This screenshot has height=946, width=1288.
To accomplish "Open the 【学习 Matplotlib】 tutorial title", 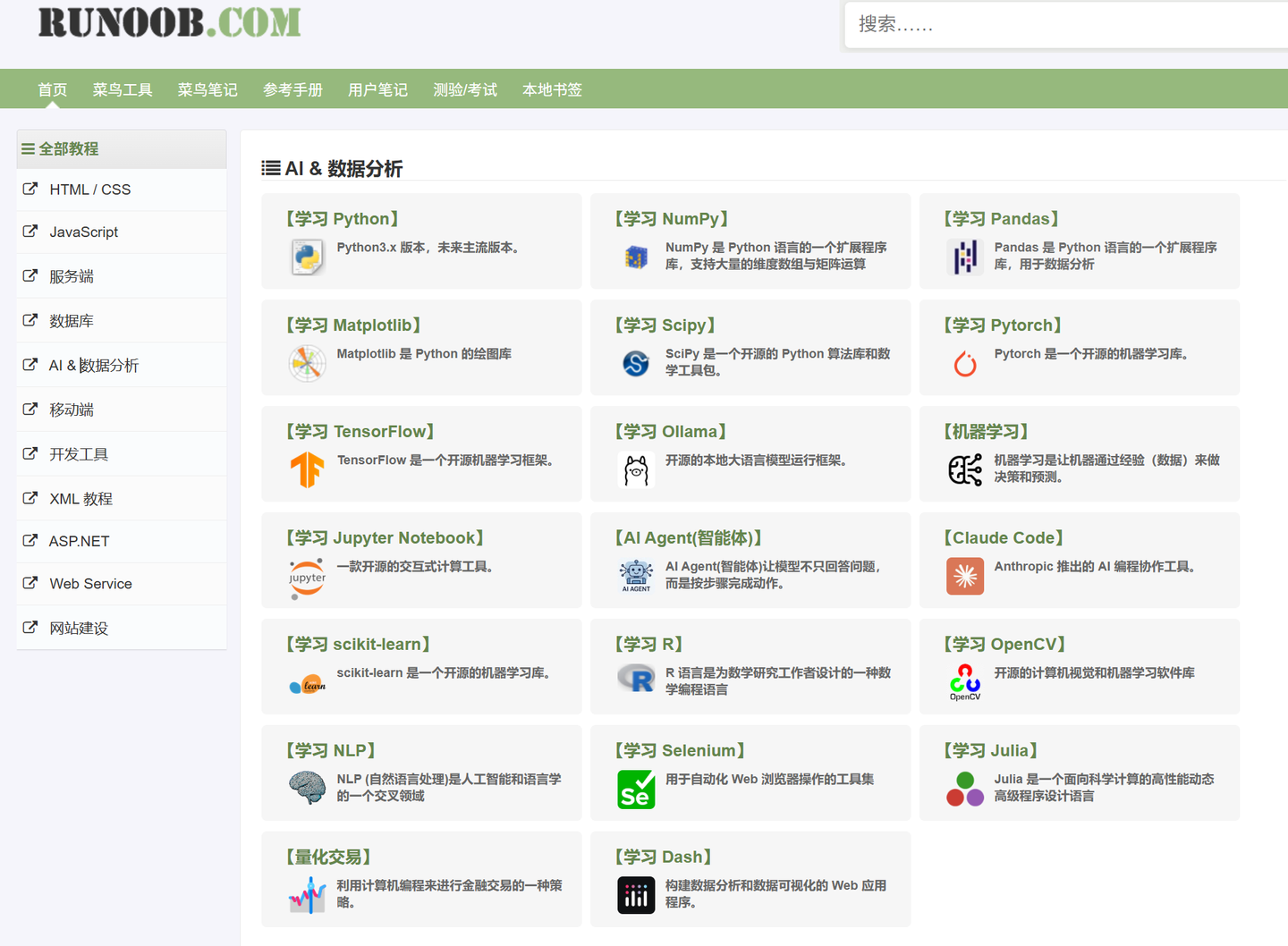I will [353, 325].
